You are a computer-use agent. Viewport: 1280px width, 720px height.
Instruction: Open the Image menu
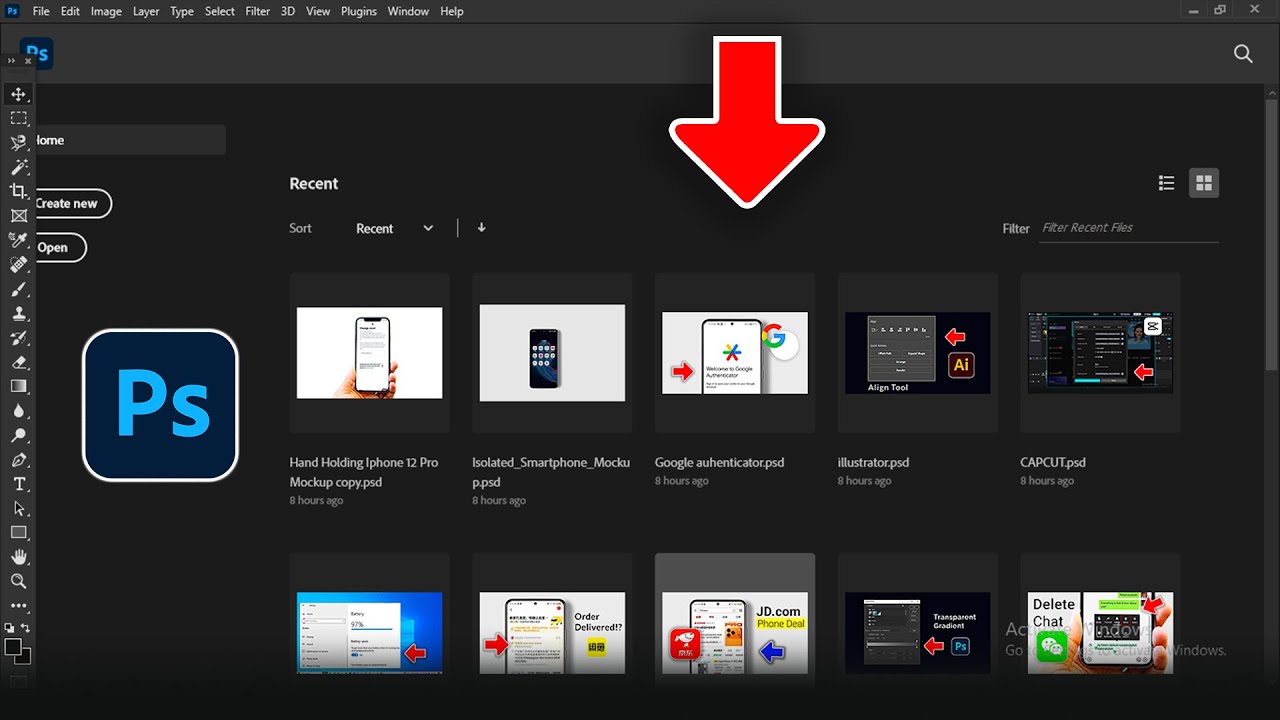[x=106, y=11]
